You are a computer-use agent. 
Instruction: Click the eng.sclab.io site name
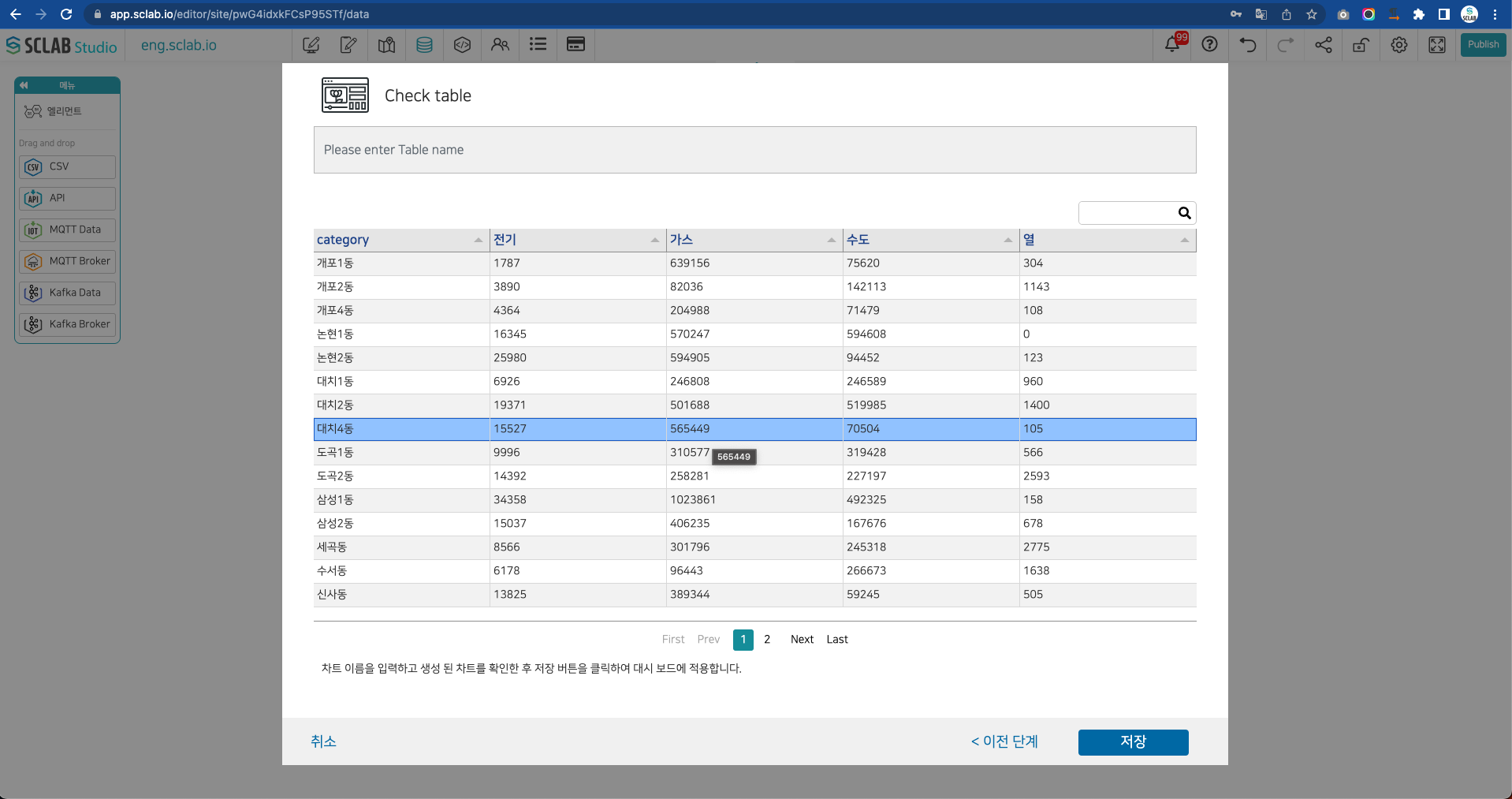179,46
